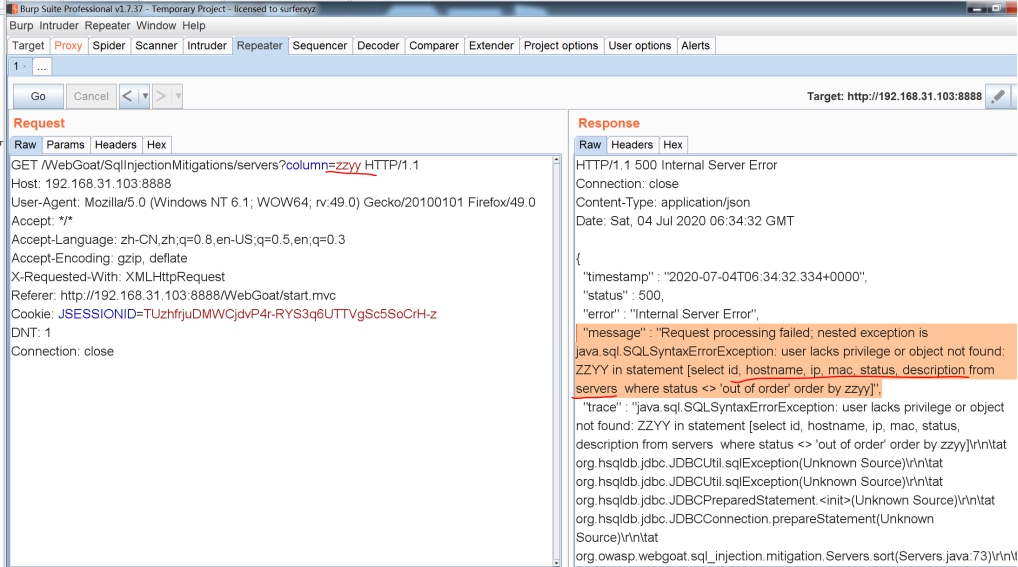Switch to the Sequencer tab
Image resolution: width=1018 pixels, height=567 pixels.
319,45
